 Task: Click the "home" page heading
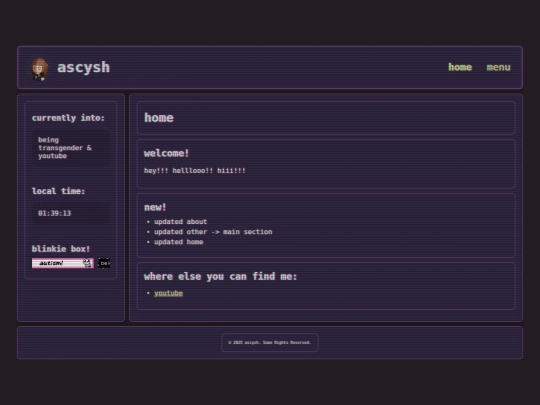coord(159,118)
